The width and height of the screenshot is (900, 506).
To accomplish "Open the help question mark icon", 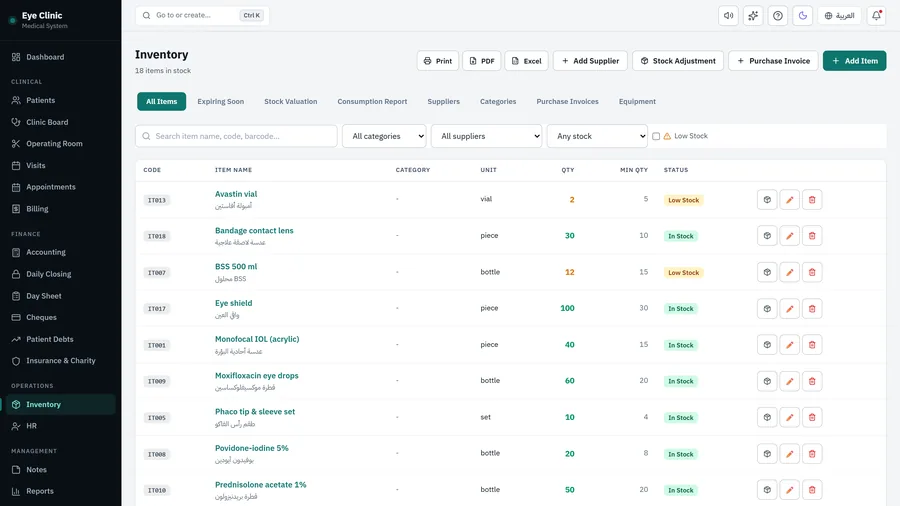I will point(778,15).
